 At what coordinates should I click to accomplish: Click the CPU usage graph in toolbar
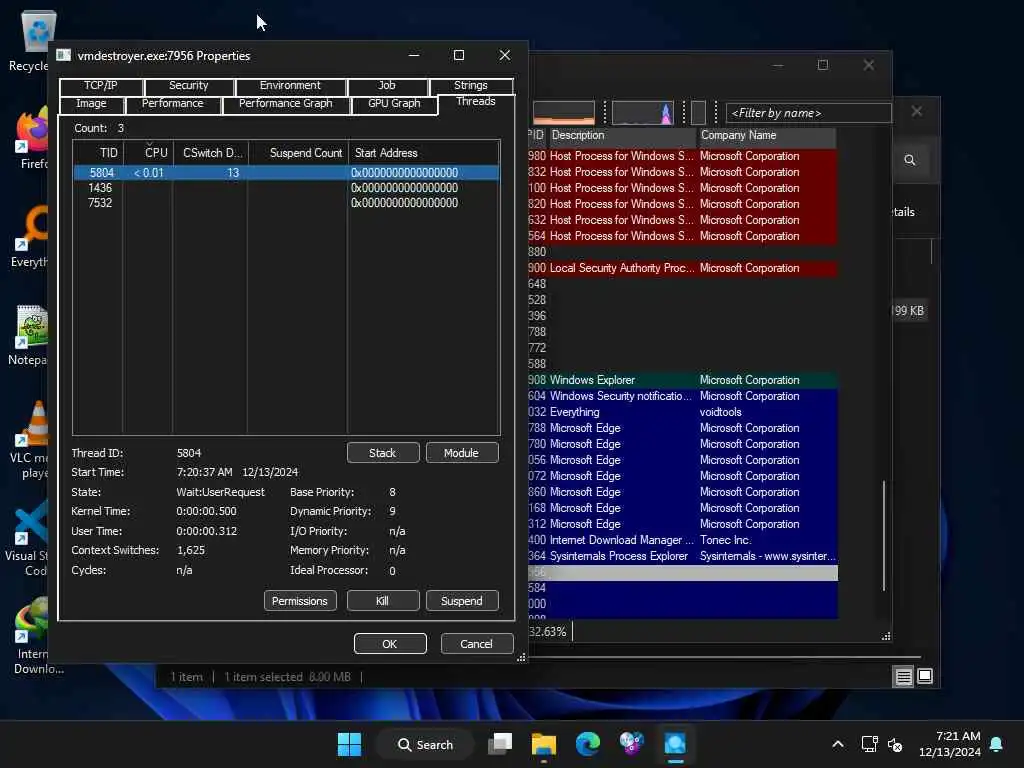pos(564,113)
